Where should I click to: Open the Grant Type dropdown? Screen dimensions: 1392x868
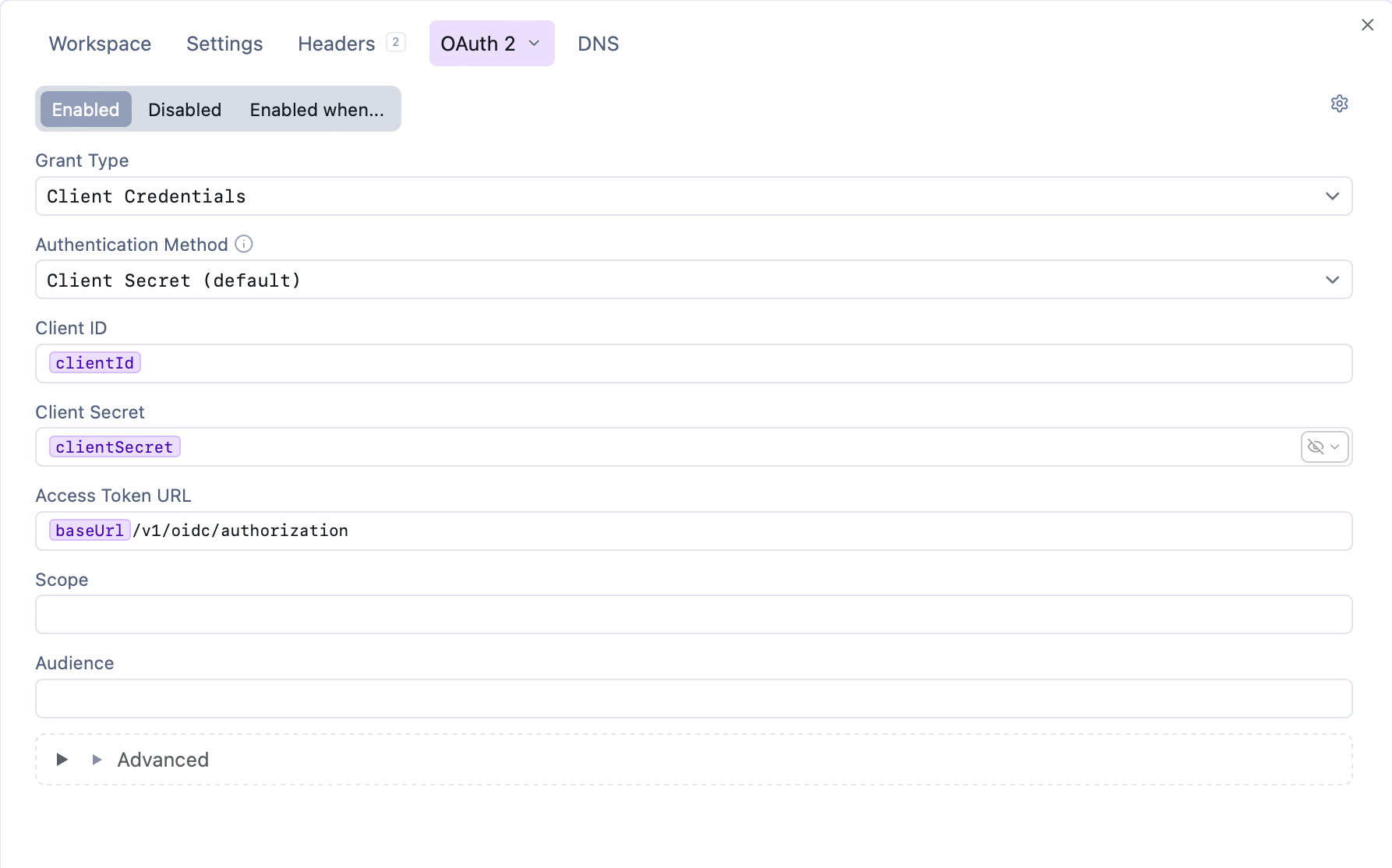pyautogui.click(x=694, y=196)
